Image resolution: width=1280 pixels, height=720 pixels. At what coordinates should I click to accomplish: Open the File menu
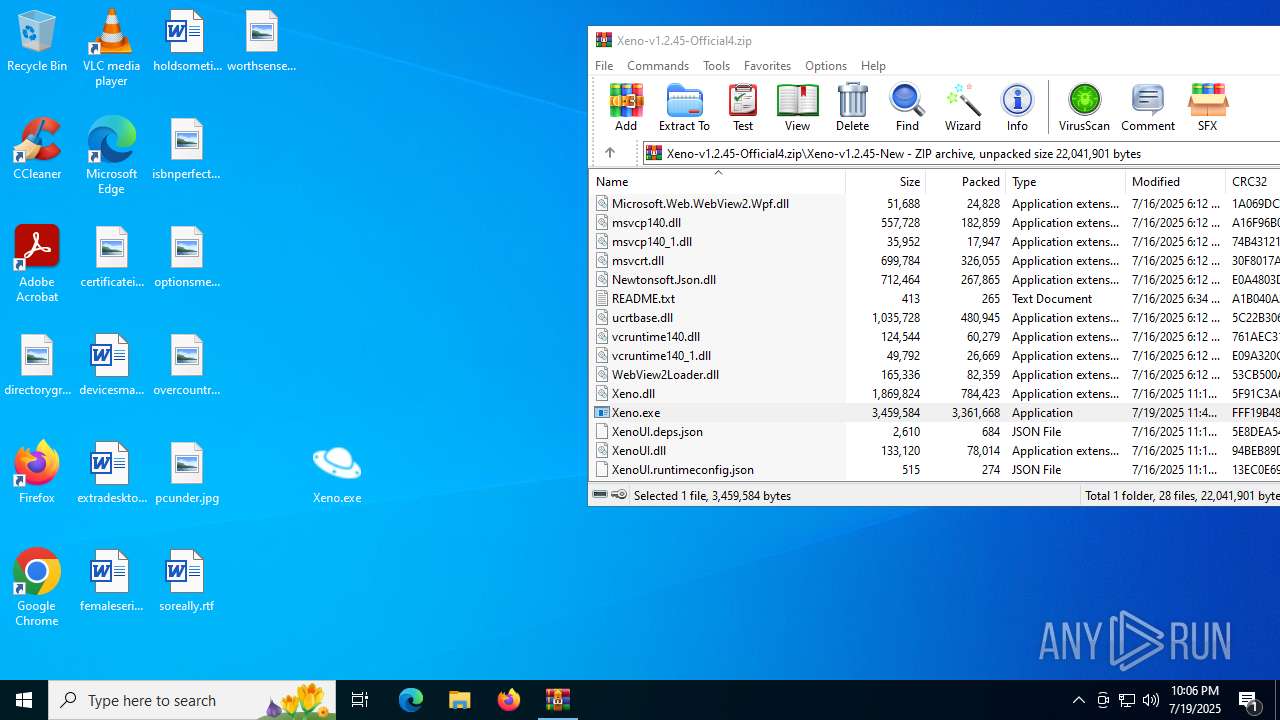[604, 65]
